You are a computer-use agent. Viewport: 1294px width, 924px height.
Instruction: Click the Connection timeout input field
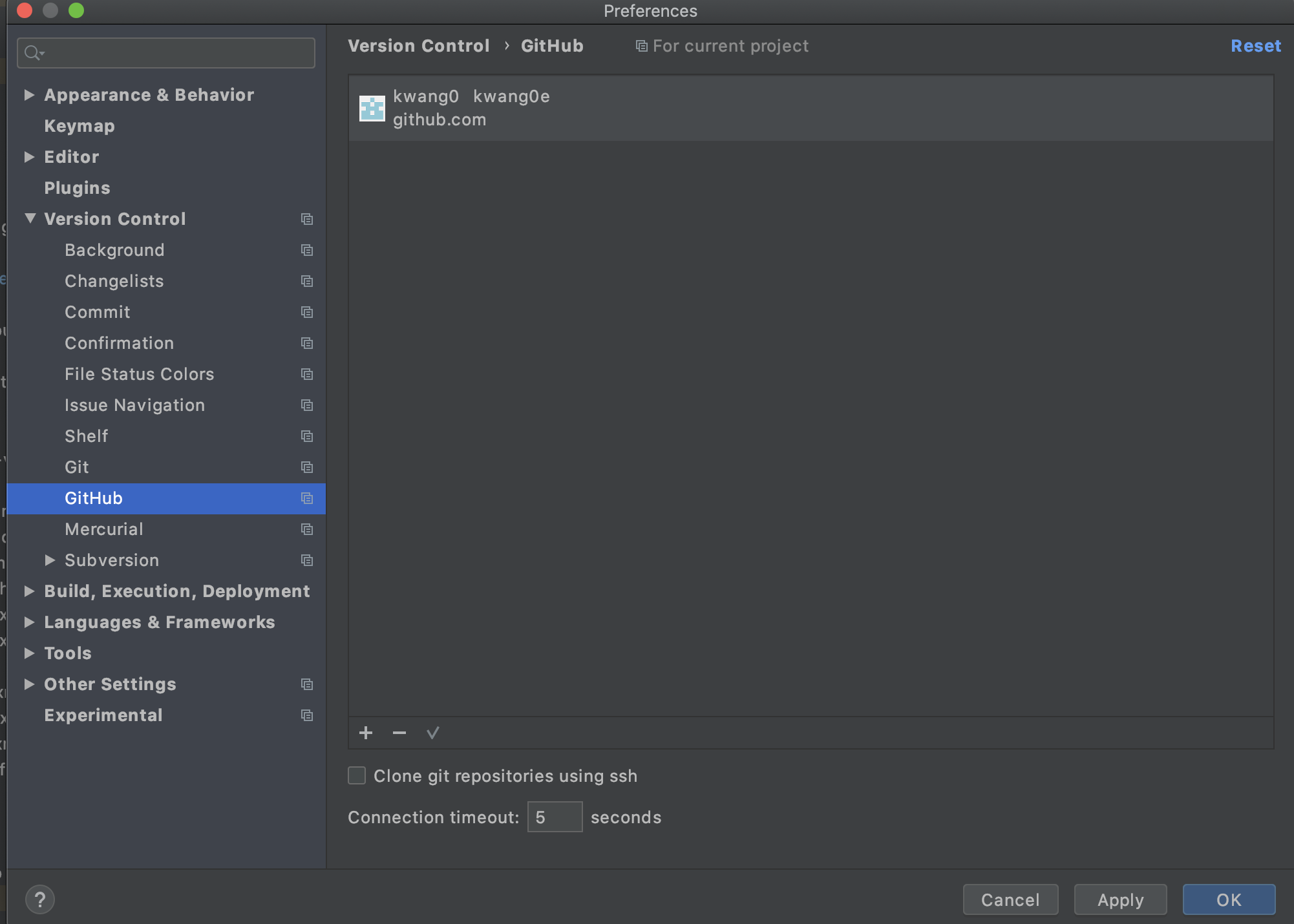(x=555, y=817)
